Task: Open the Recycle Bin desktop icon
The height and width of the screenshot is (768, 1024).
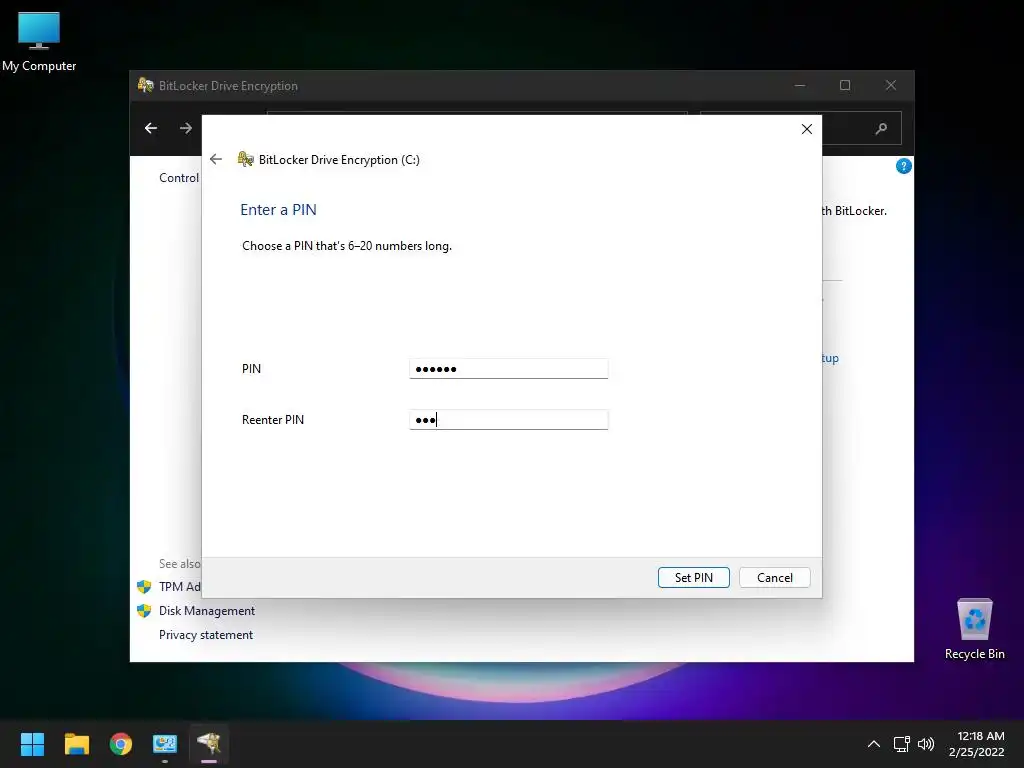Action: coord(974,629)
